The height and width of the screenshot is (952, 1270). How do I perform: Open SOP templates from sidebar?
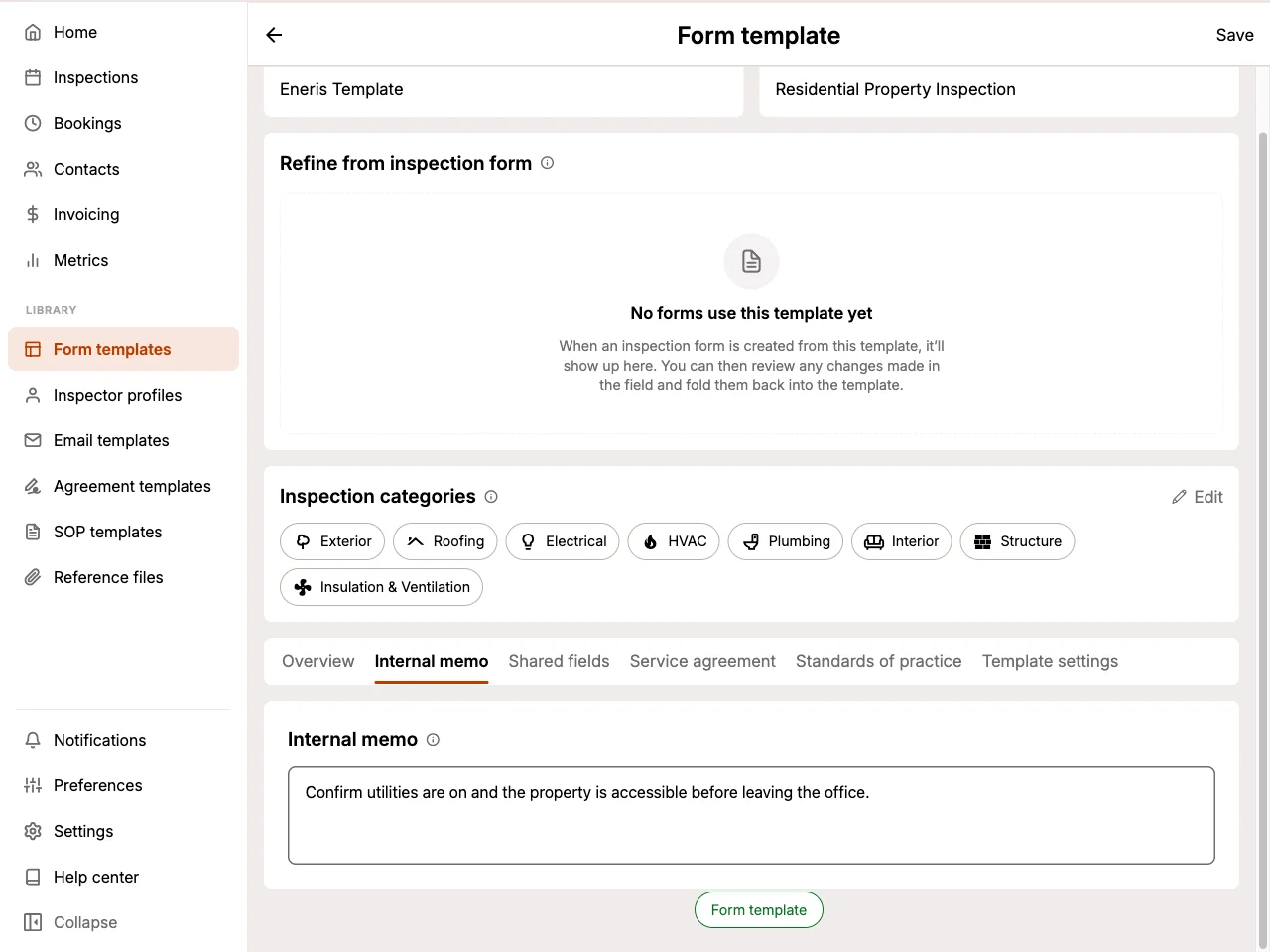click(x=123, y=532)
